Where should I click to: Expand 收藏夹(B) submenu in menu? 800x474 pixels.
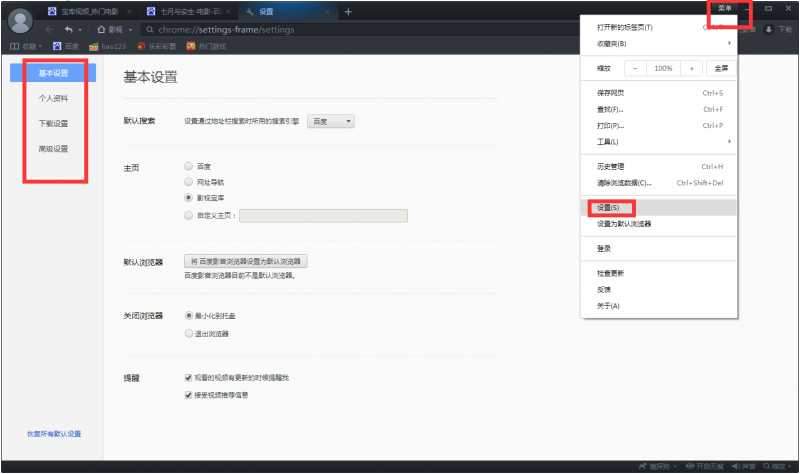click(729, 43)
